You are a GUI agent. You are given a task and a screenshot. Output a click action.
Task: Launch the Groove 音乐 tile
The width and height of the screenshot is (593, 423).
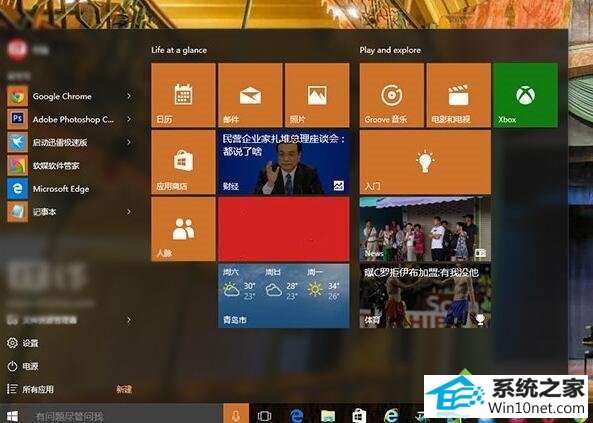[x=392, y=95]
